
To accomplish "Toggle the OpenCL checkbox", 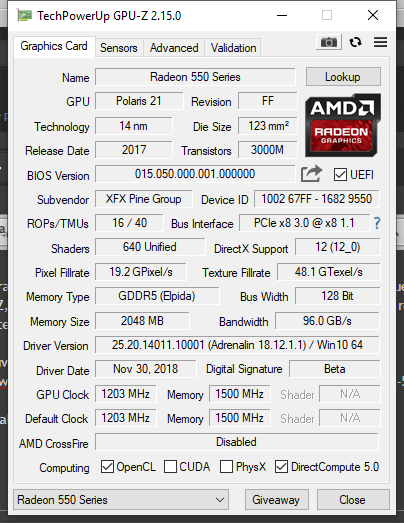I will [107, 467].
